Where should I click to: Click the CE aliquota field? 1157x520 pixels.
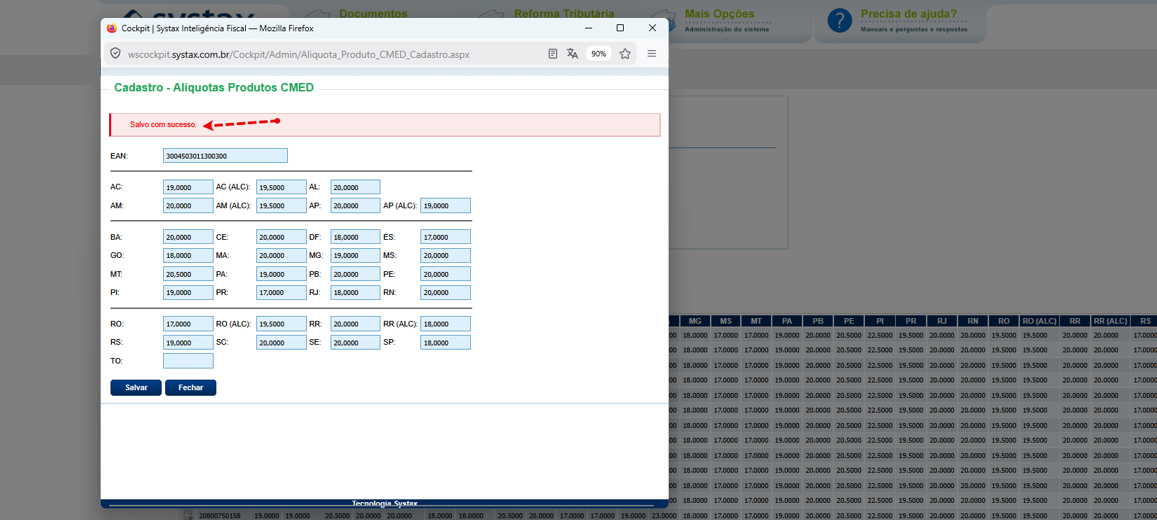click(281, 238)
